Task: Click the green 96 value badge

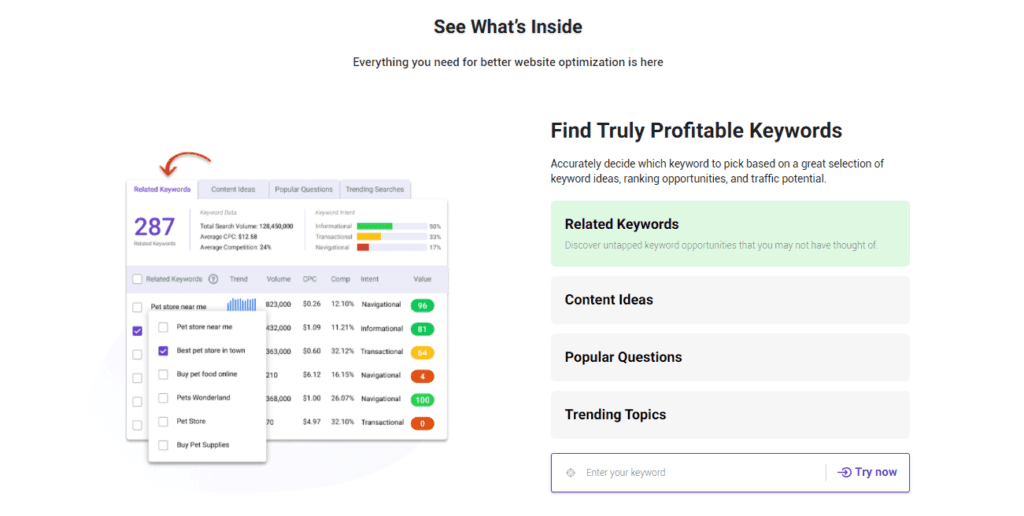Action: pos(423,306)
